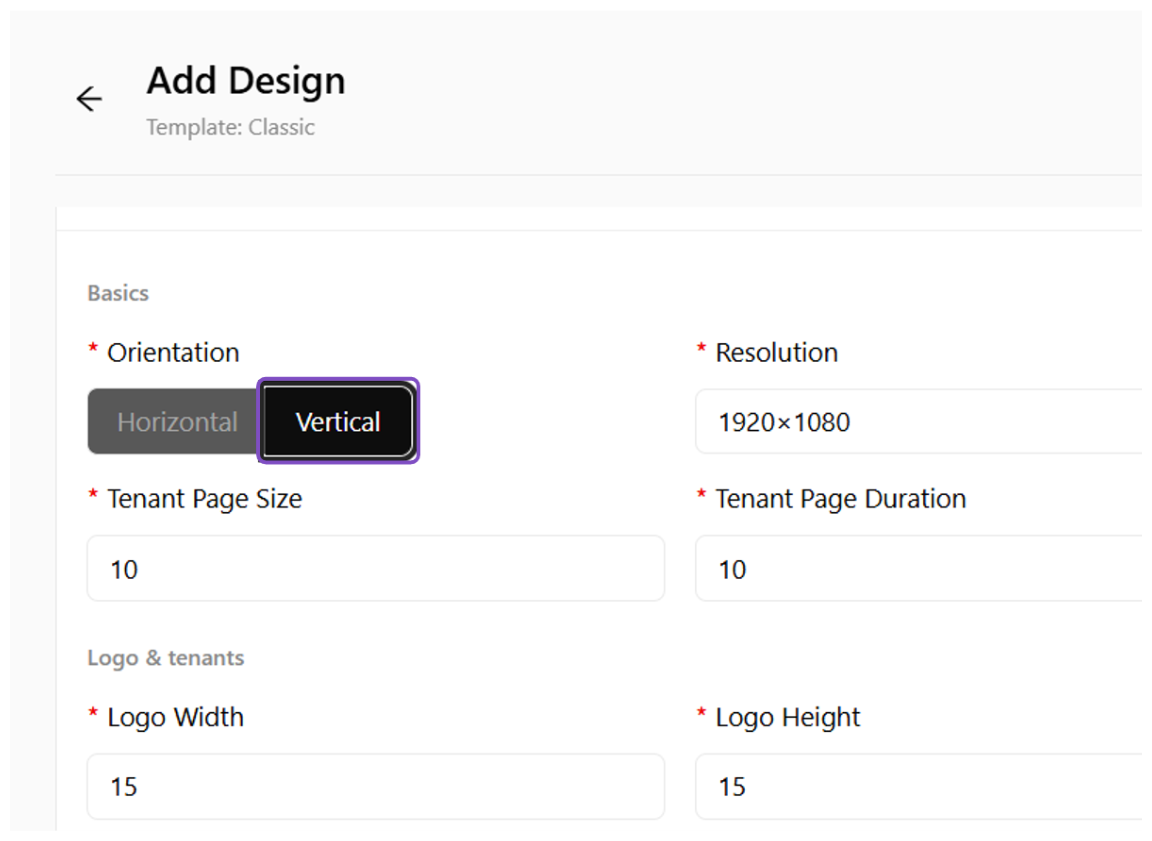The height and width of the screenshot is (841, 1152).
Task: Click the Tenant Page Size label
Action: (x=205, y=499)
